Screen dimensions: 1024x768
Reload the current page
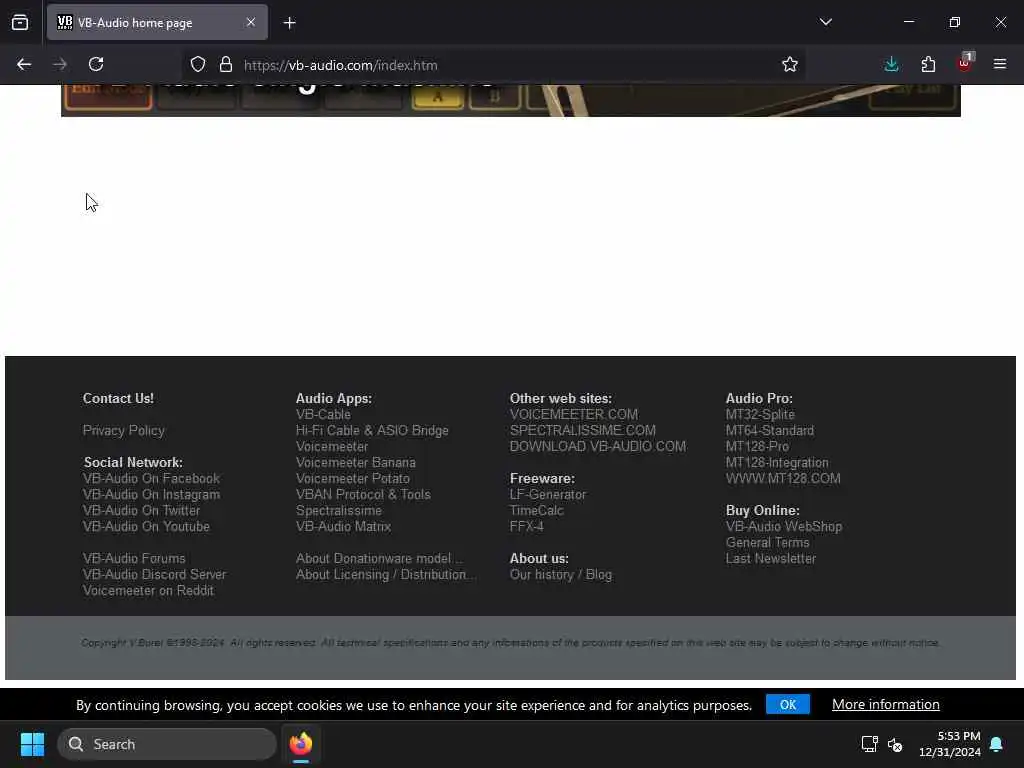96,65
